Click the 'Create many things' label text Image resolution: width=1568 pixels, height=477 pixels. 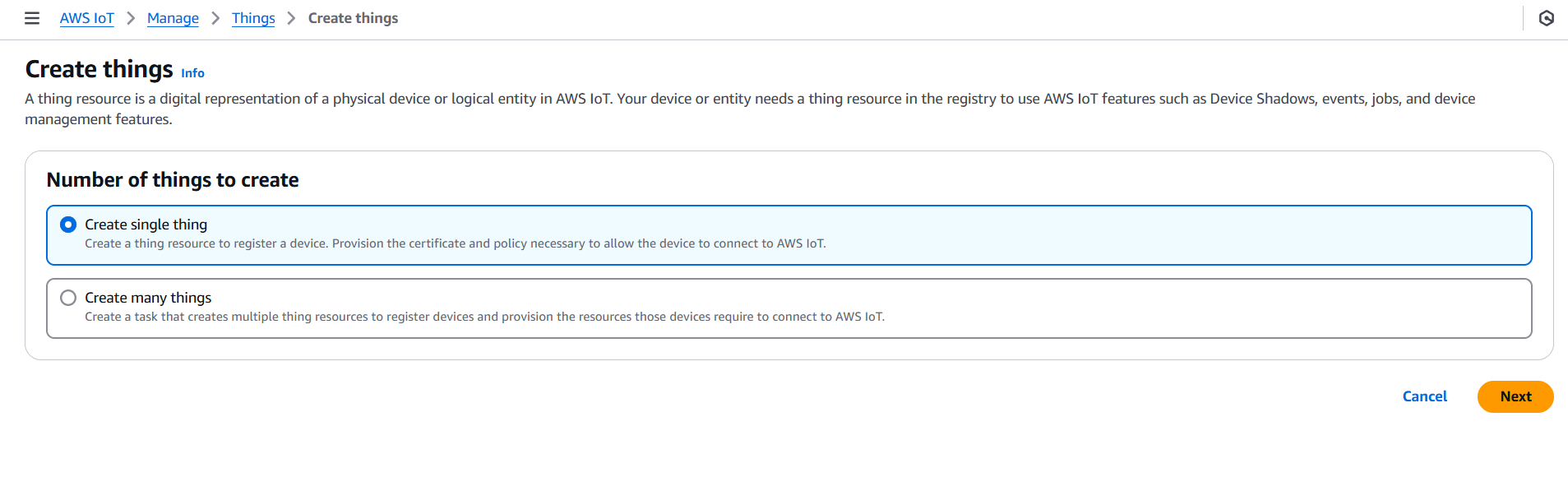tap(148, 298)
